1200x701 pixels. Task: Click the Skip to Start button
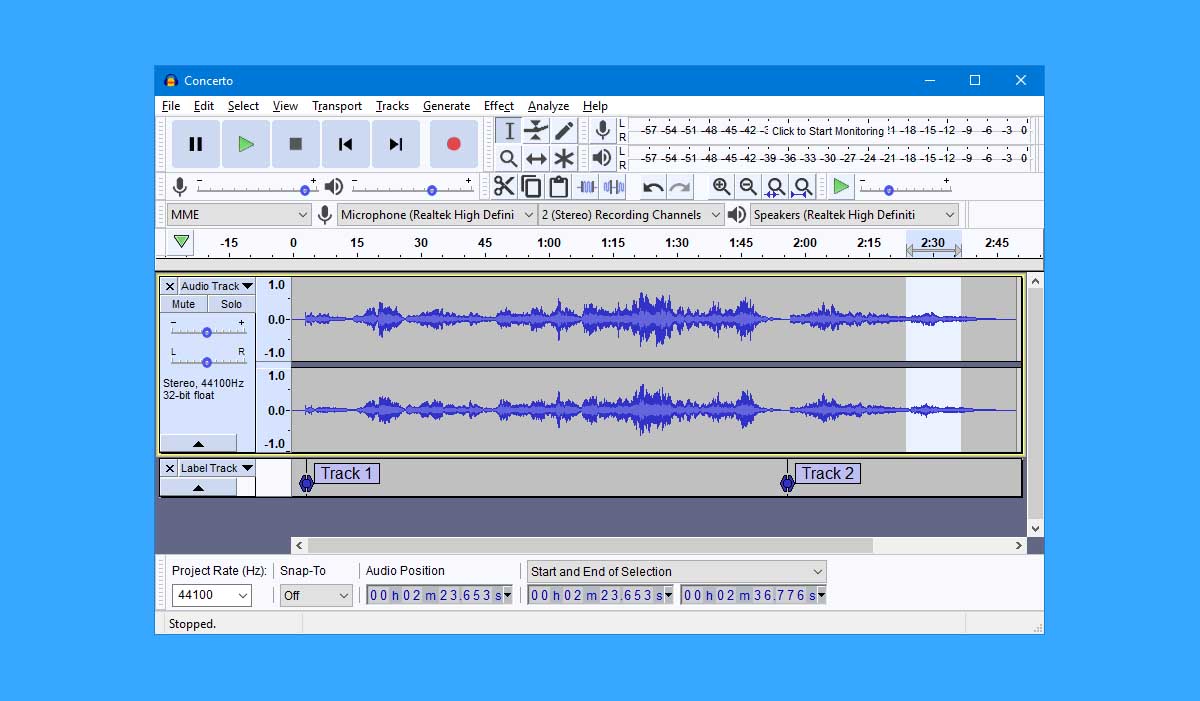pos(345,144)
